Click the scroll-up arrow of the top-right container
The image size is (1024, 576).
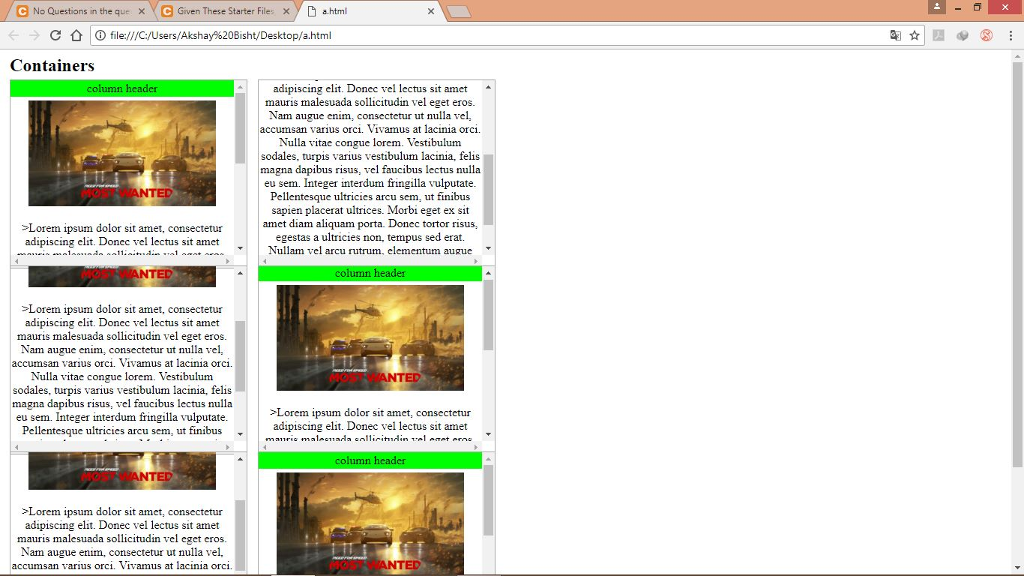point(488,87)
